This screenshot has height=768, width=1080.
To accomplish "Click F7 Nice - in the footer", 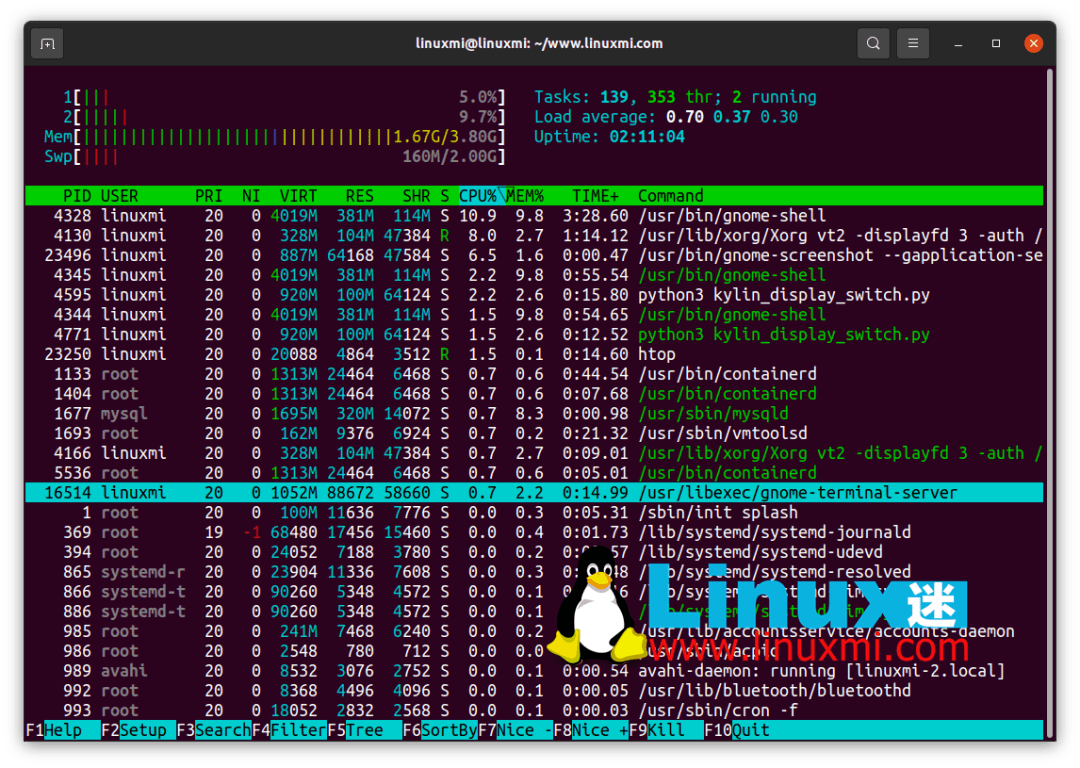I will click(x=515, y=730).
